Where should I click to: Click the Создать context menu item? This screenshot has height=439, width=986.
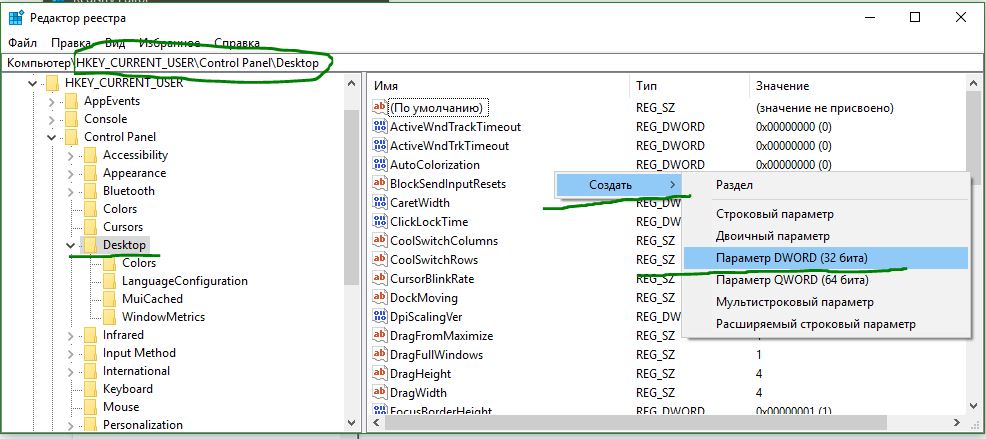coord(618,185)
